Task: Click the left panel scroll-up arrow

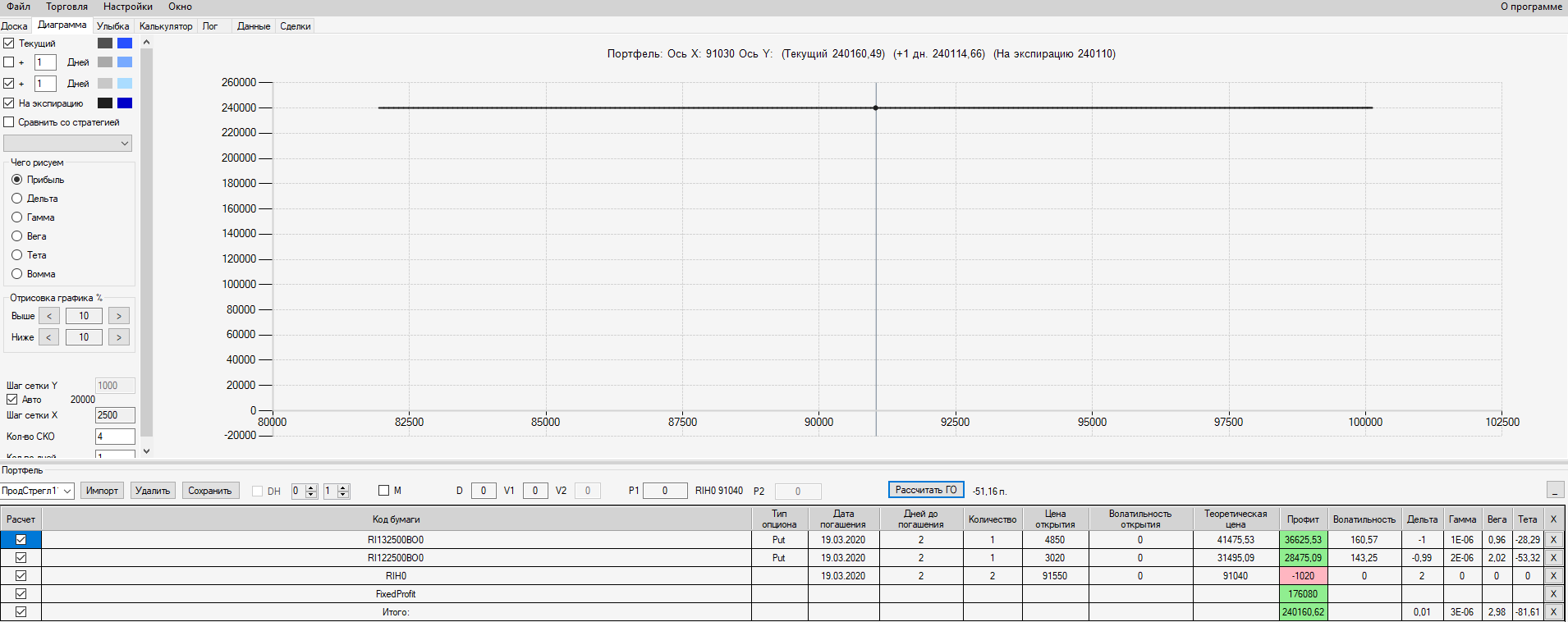Action: 146,42
